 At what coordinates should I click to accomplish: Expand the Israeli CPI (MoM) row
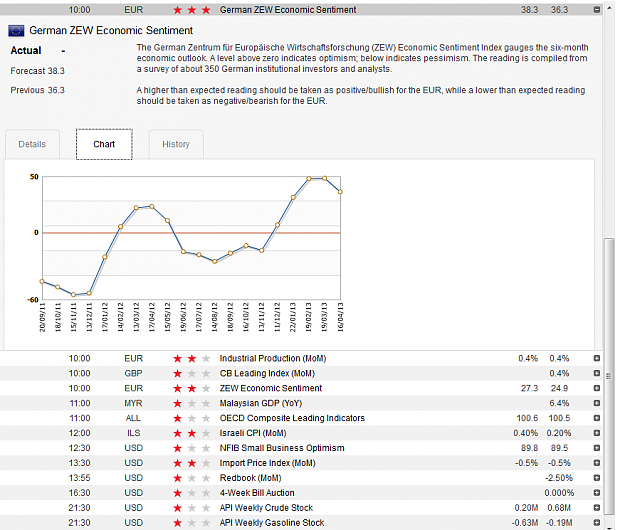tap(597, 433)
